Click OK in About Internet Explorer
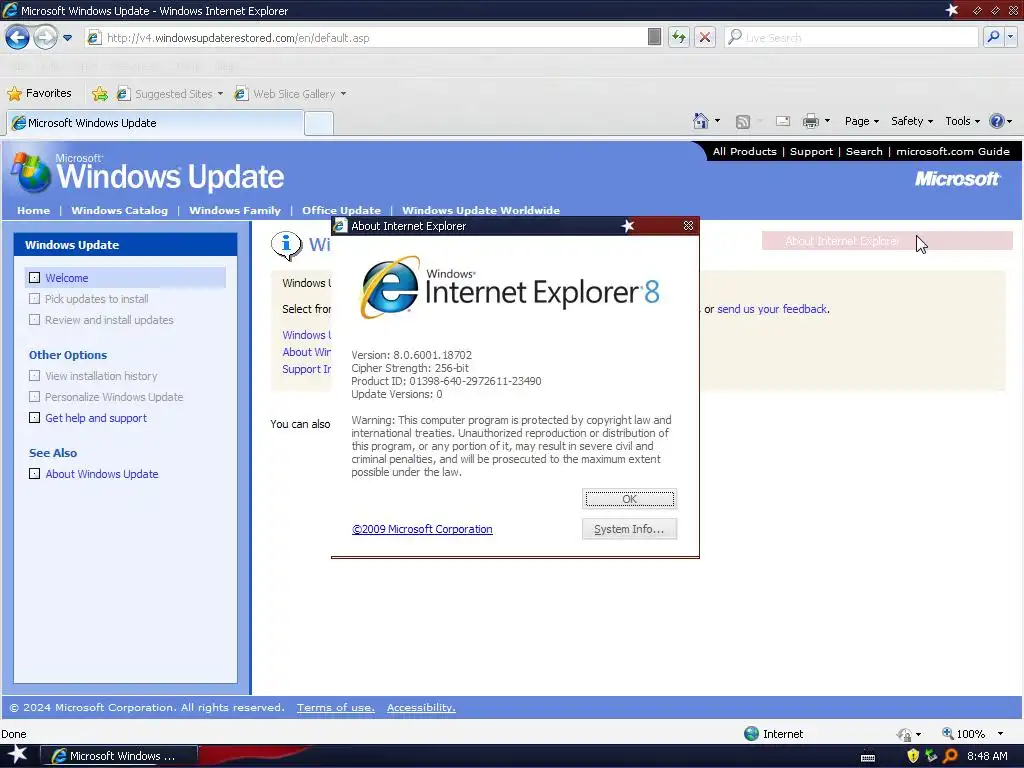1024x768 pixels. (630, 499)
